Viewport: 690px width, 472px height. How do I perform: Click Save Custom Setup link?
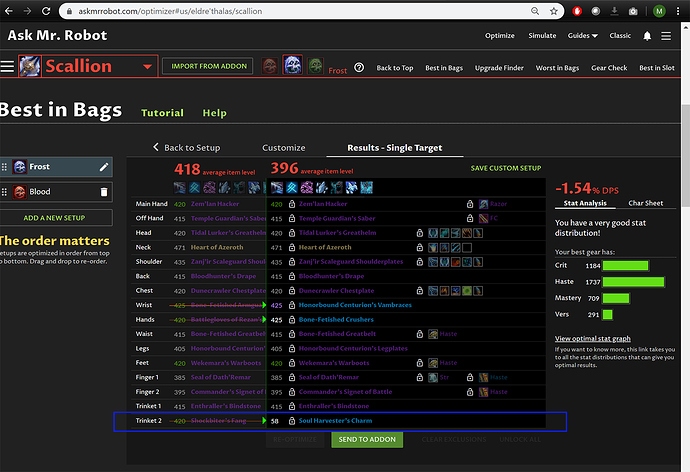coord(506,168)
